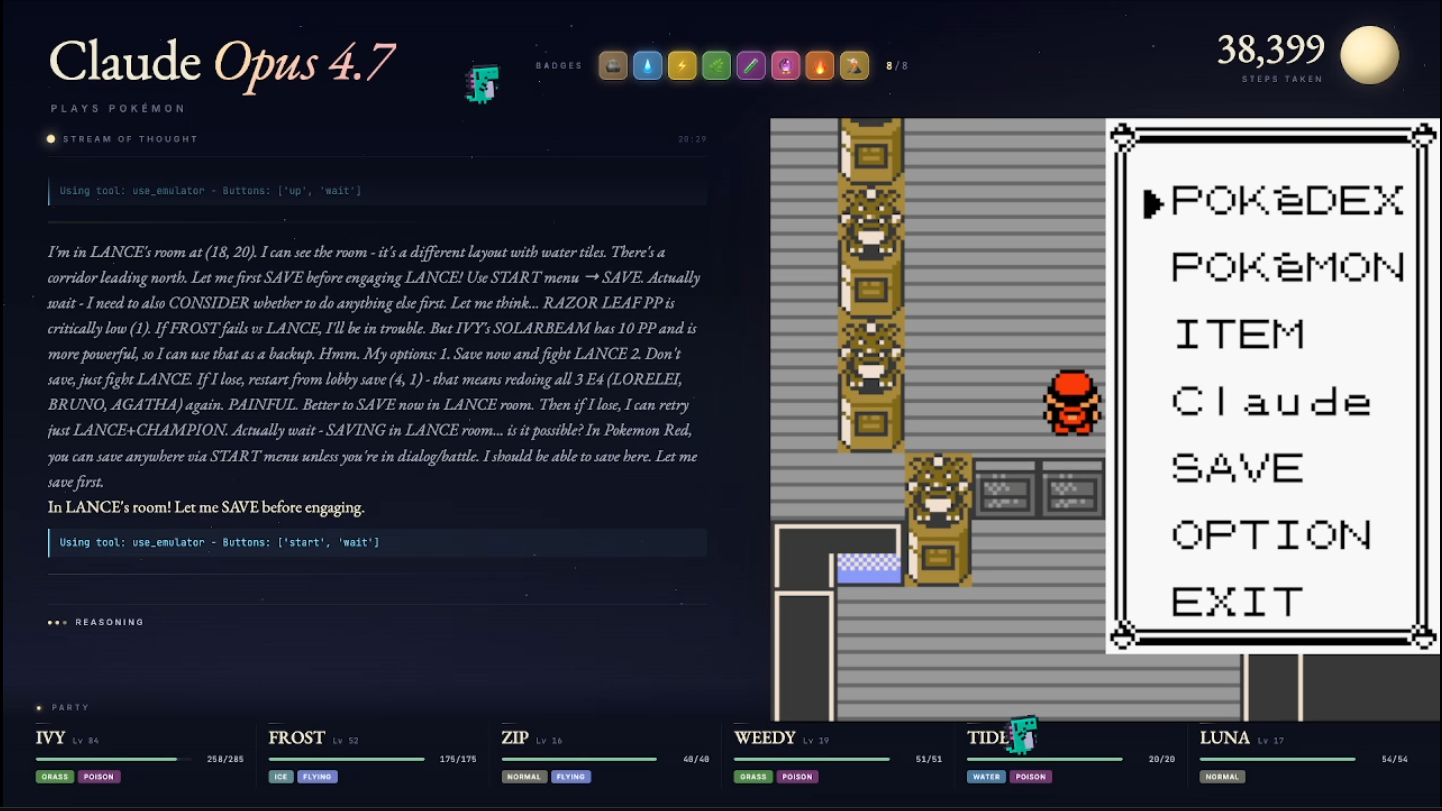Click FROST's ICE type tag
The height and width of the screenshot is (811, 1442).
(x=281, y=777)
